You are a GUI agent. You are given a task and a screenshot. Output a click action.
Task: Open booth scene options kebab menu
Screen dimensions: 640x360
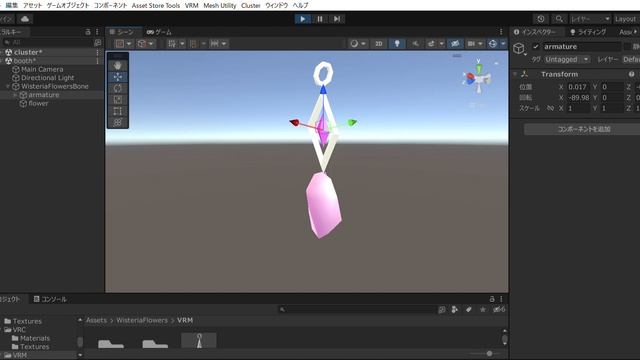(97, 61)
